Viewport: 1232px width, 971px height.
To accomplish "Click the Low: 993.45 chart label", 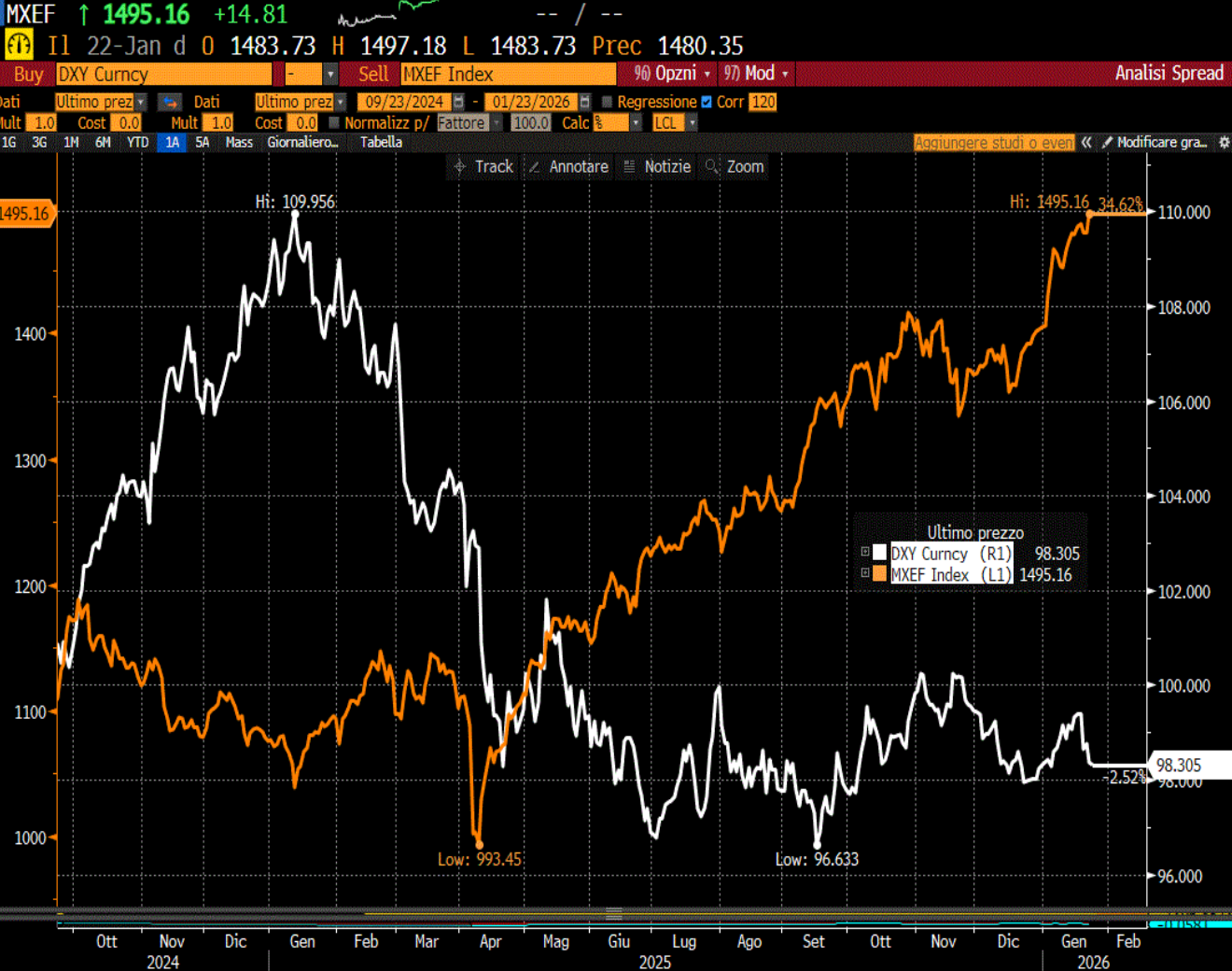I will [x=480, y=858].
